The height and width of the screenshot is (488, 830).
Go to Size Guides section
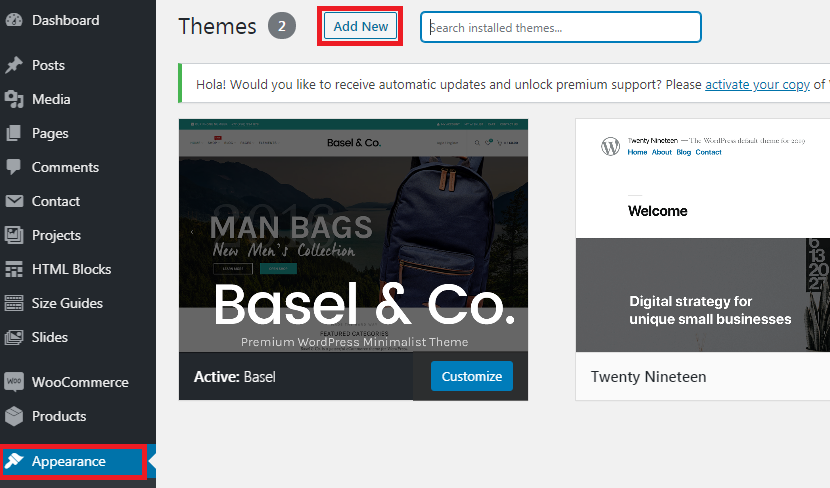pos(67,303)
